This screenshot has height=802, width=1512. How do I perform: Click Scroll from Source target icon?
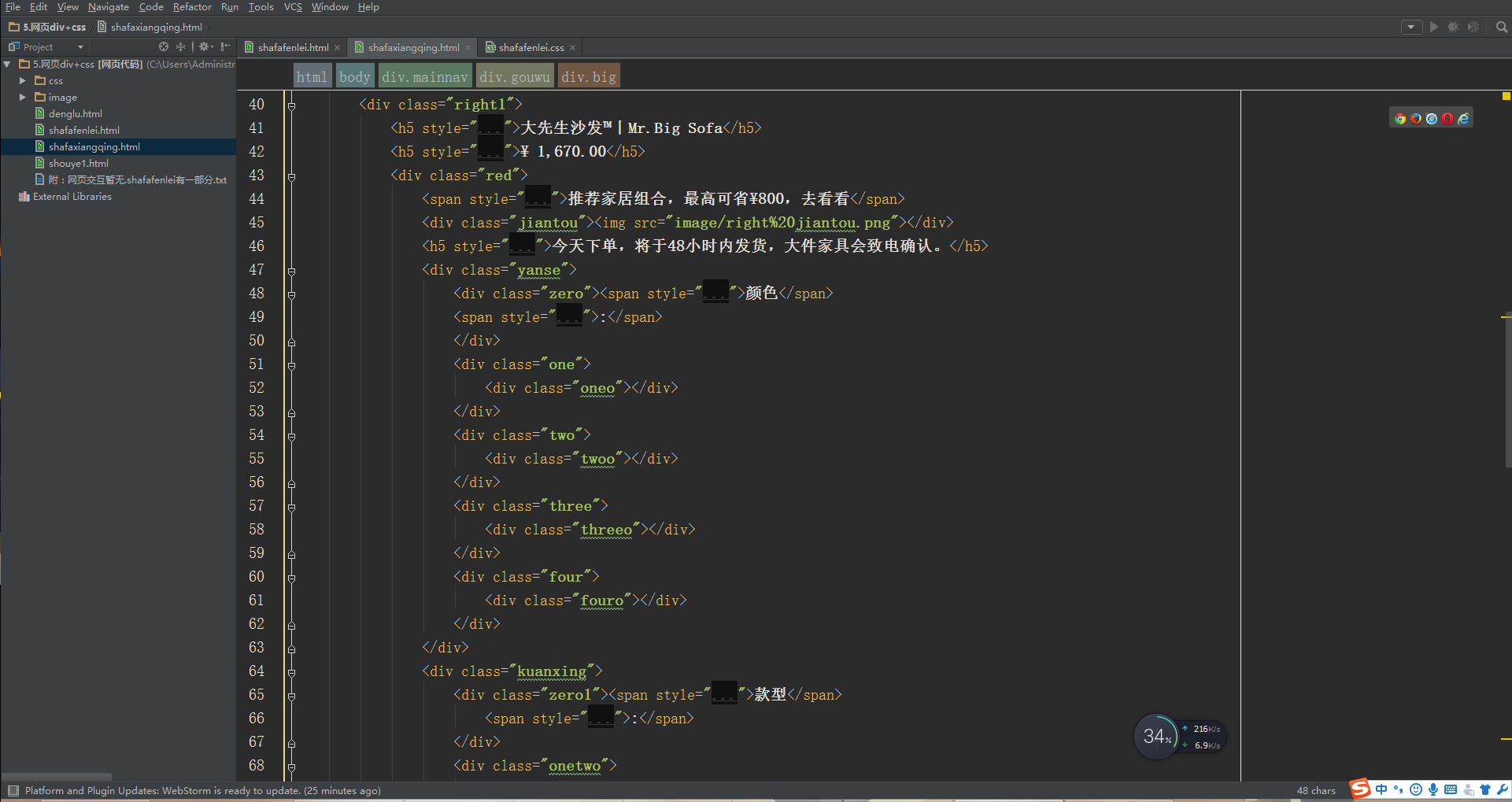click(164, 46)
